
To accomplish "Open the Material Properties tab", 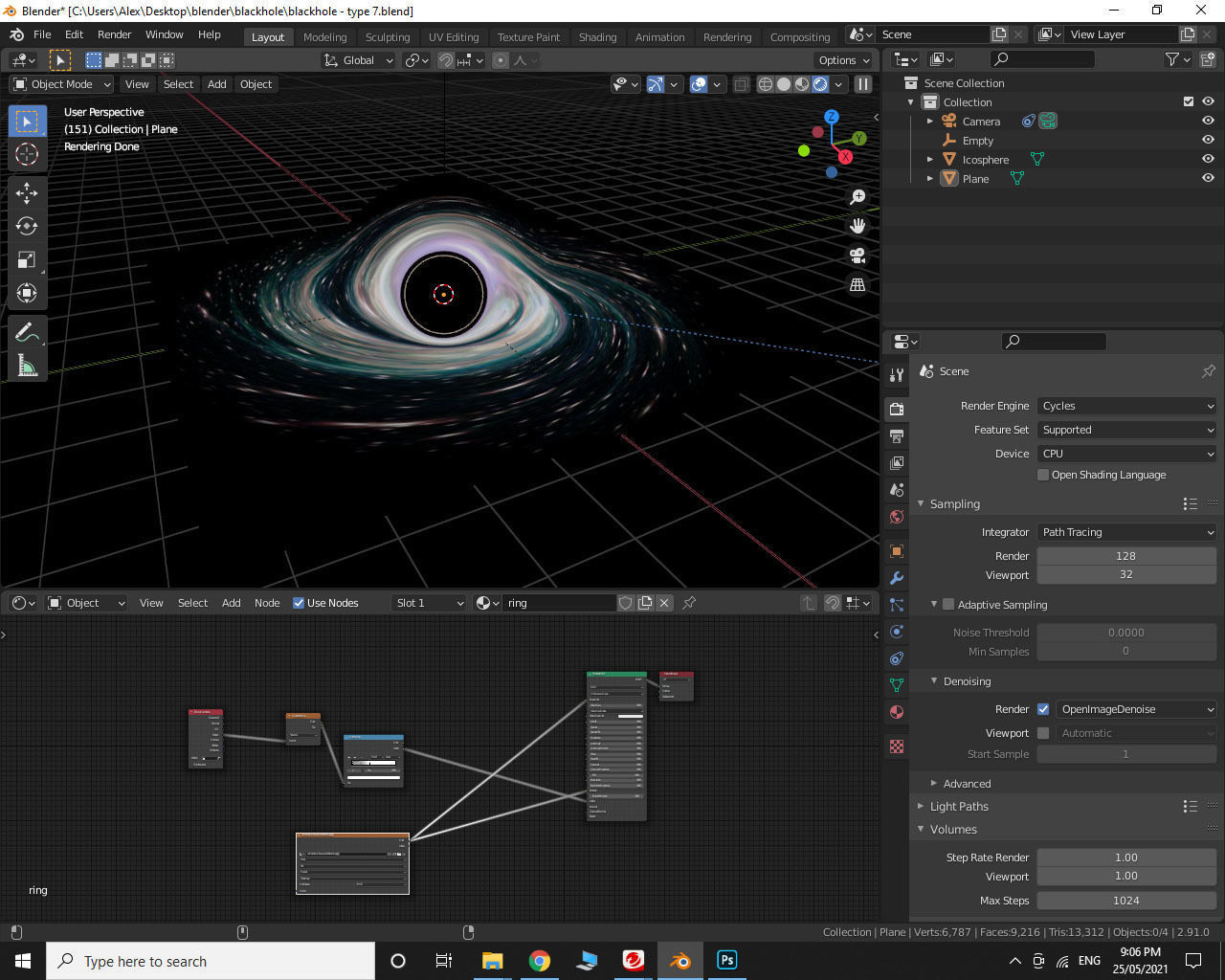I will [896, 711].
